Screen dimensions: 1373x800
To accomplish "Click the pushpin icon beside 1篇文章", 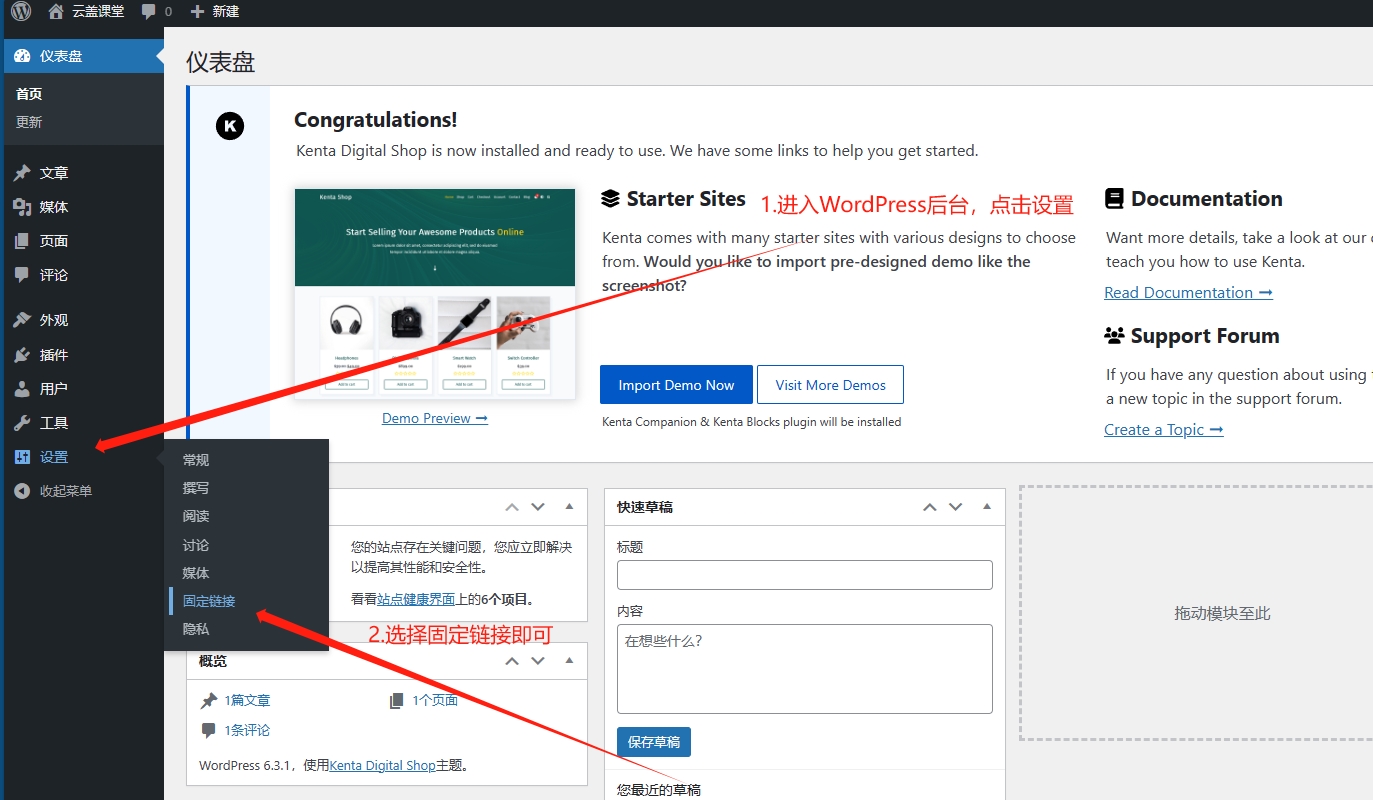I will pos(209,700).
